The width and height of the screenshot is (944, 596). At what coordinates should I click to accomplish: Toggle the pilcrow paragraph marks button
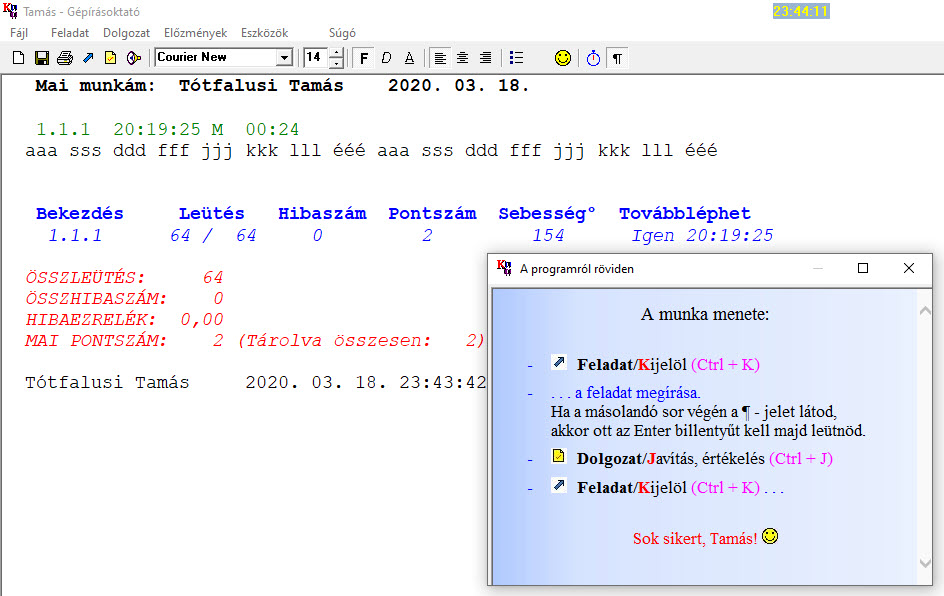tap(617, 58)
